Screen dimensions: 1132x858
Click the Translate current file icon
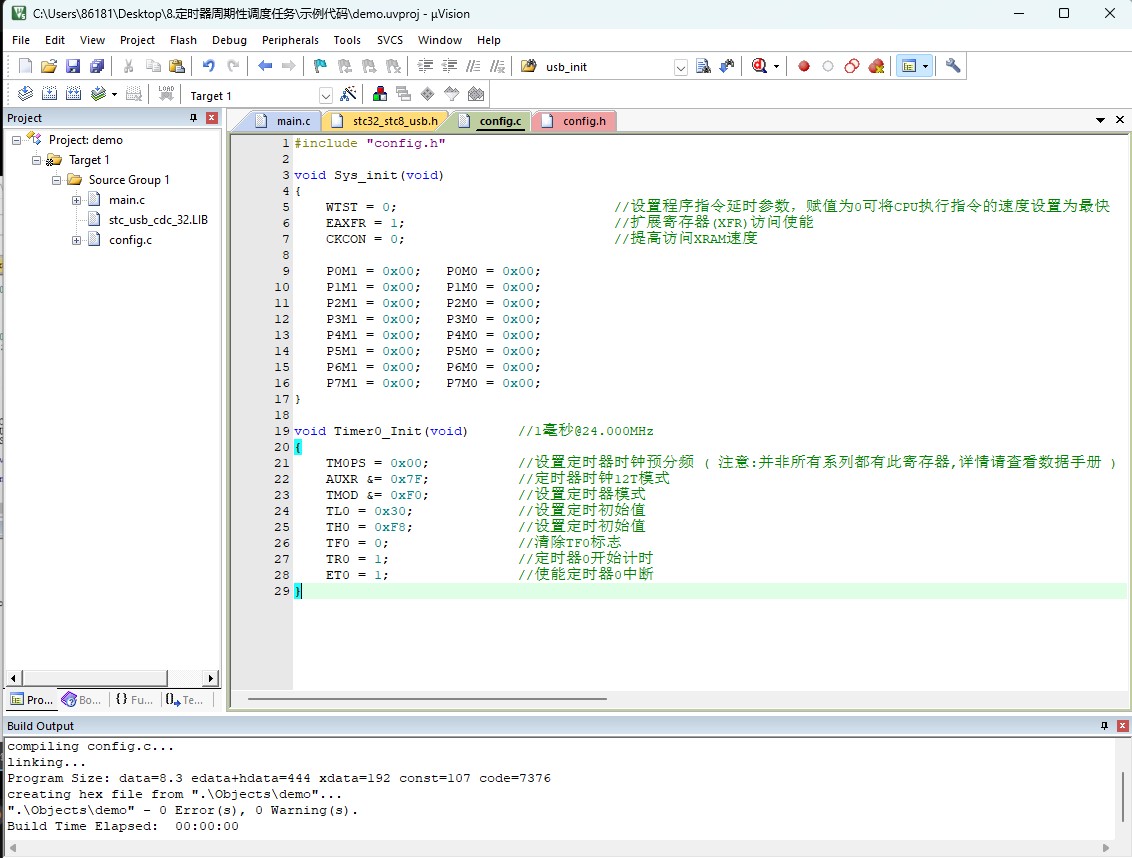click(25, 94)
